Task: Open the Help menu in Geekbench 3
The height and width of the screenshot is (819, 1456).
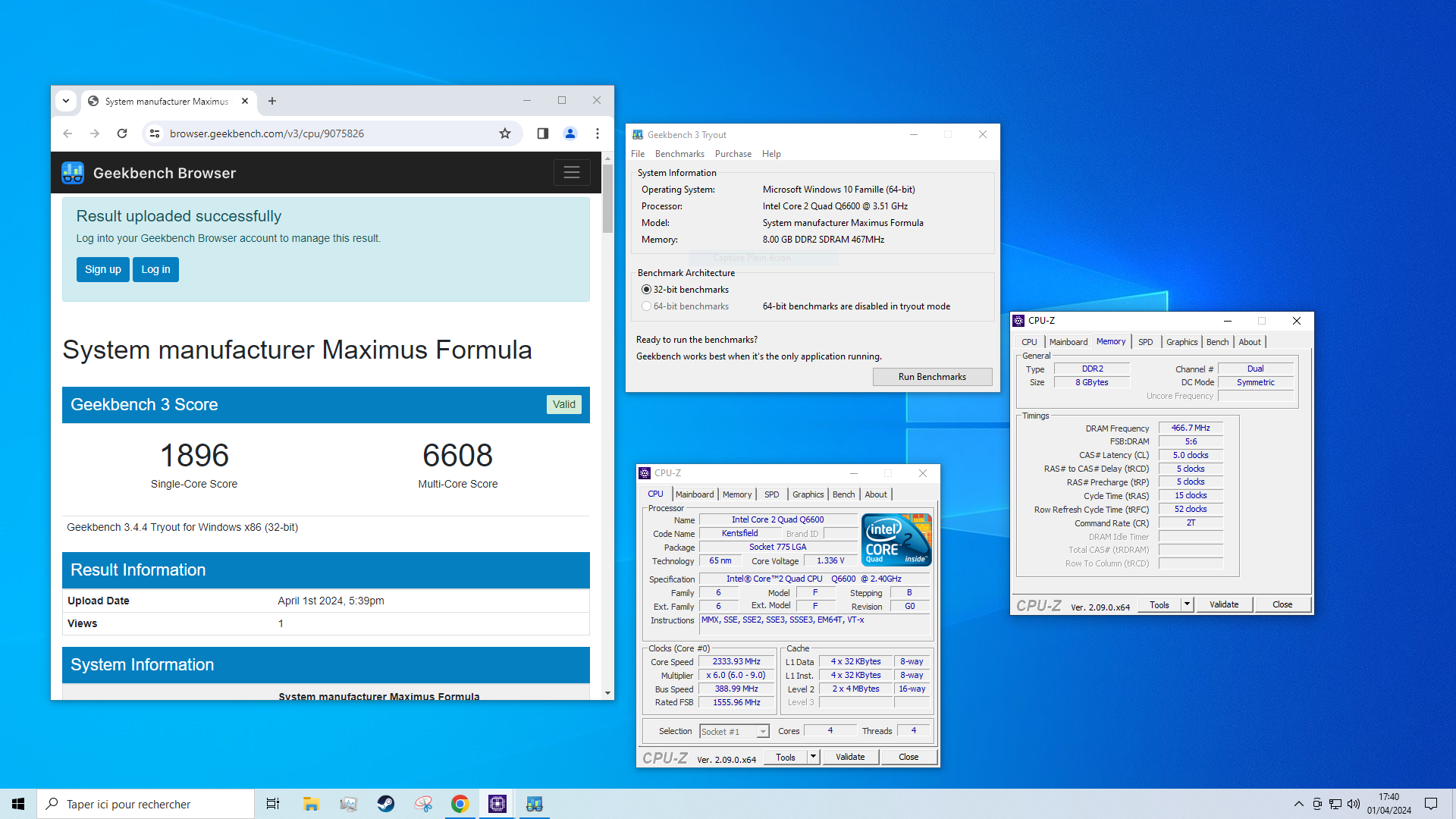Action: [x=771, y=154]
